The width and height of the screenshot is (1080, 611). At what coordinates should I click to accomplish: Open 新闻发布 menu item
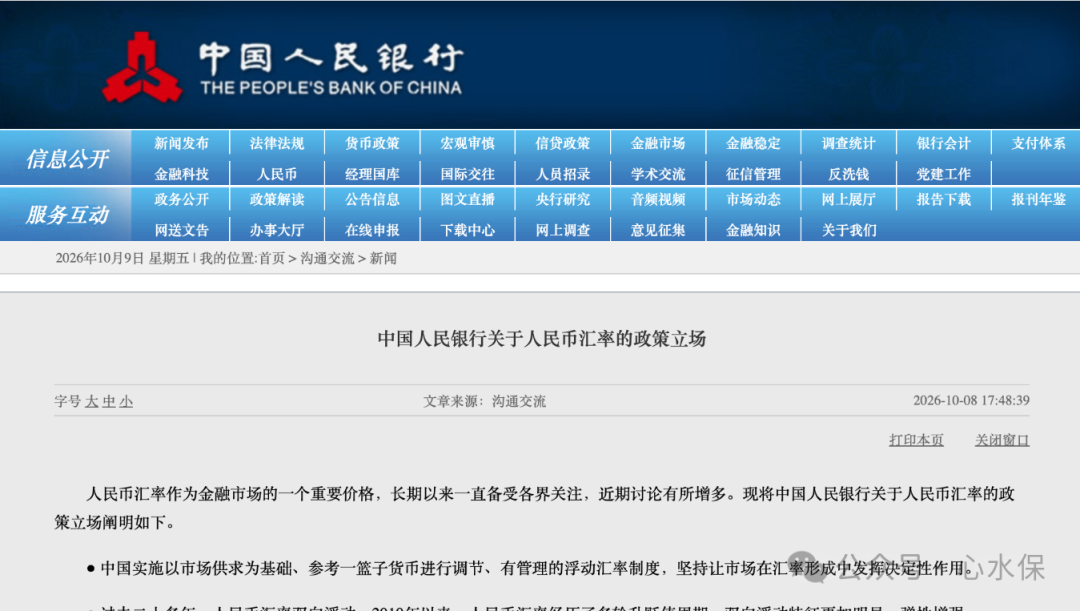click(x=181, y=143)
